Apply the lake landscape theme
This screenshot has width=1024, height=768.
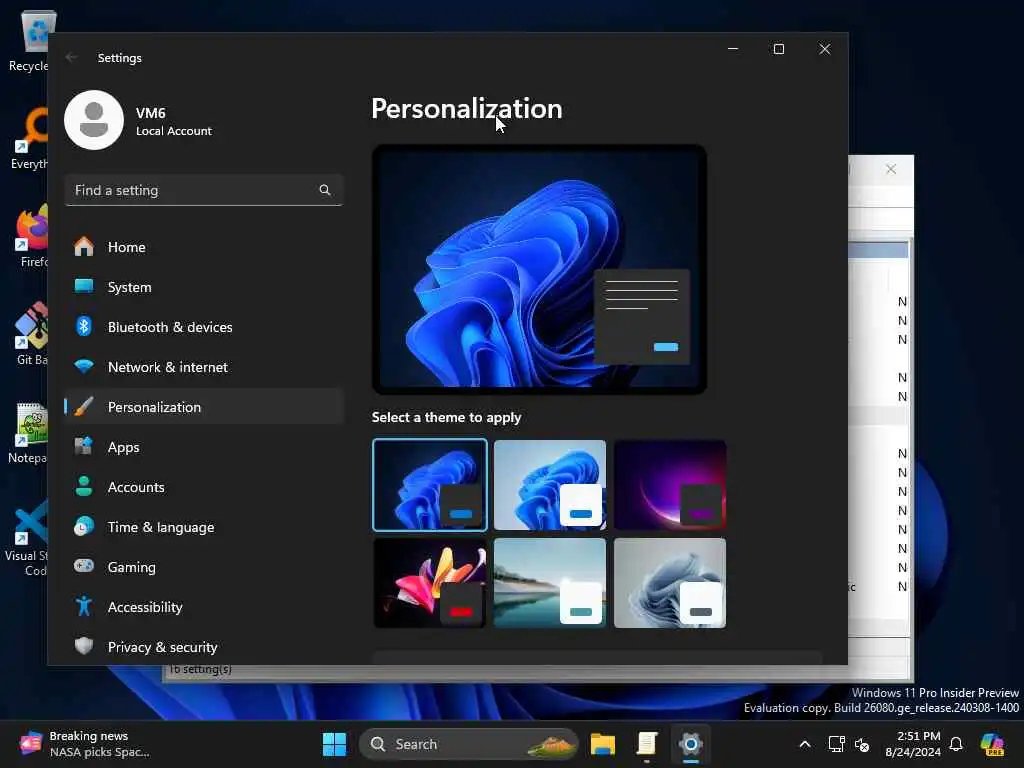coord(550,583)
